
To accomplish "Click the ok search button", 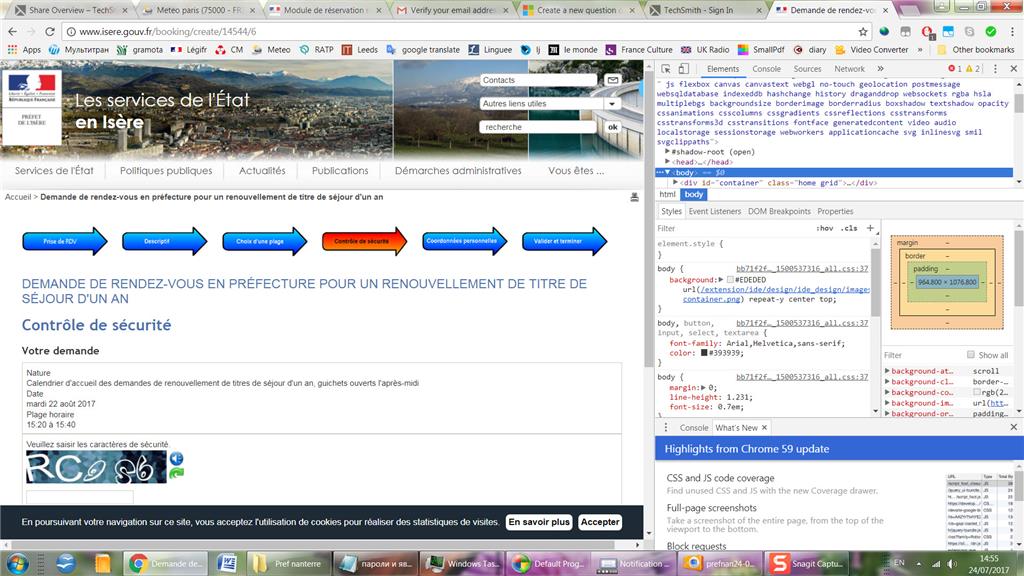I will [x=613, y=127].
